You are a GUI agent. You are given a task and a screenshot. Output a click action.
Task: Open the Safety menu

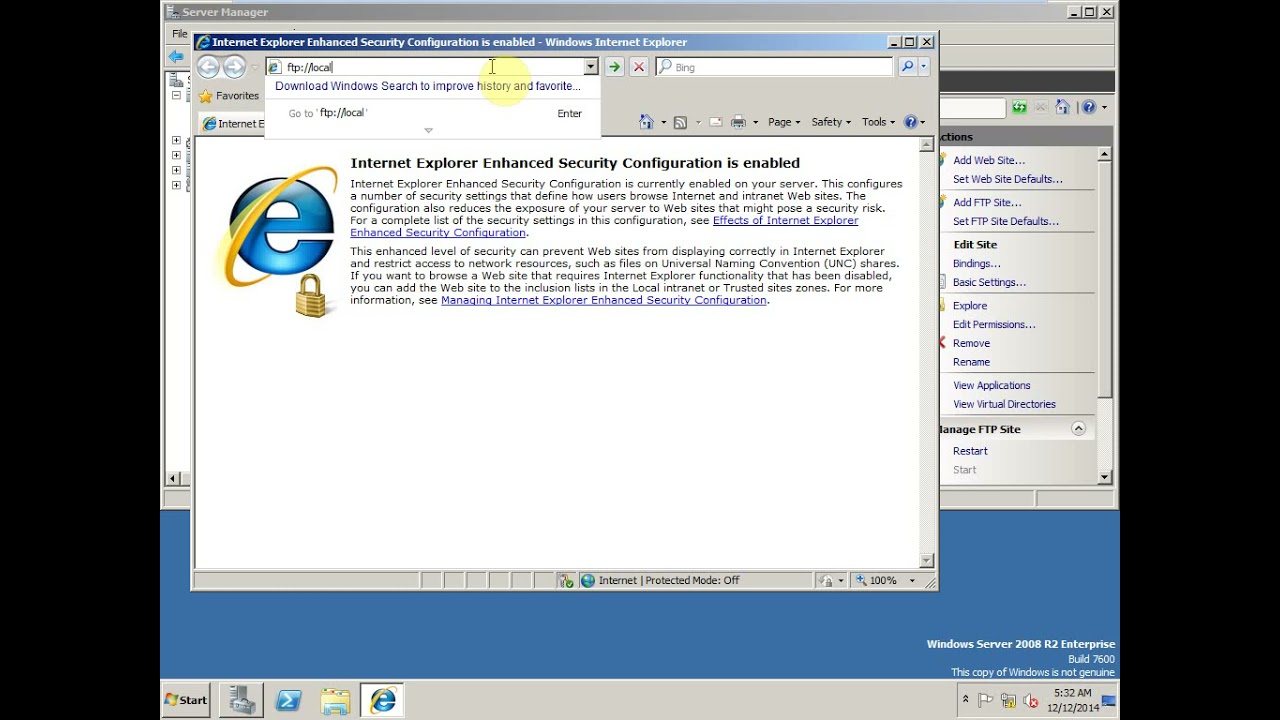pos(831,122)
